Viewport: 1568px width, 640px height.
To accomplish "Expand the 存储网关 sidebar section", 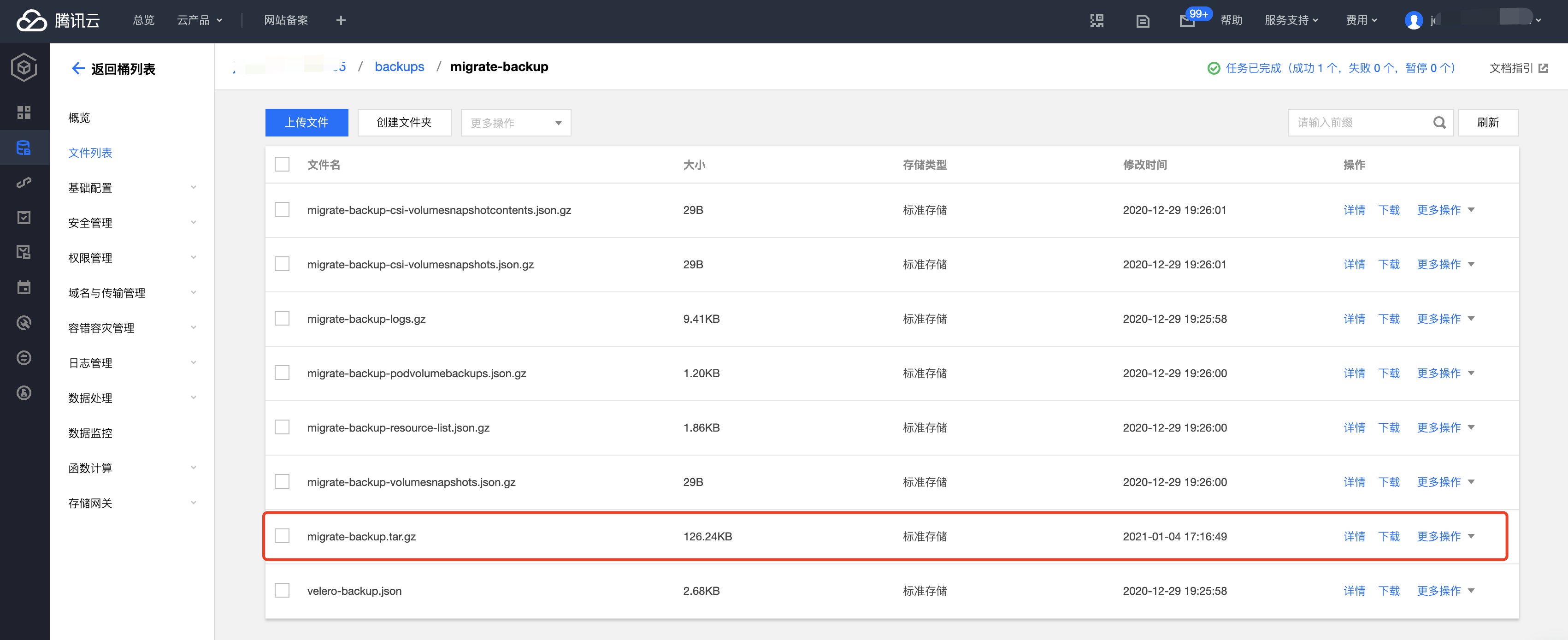I will [x=132, y=504].
